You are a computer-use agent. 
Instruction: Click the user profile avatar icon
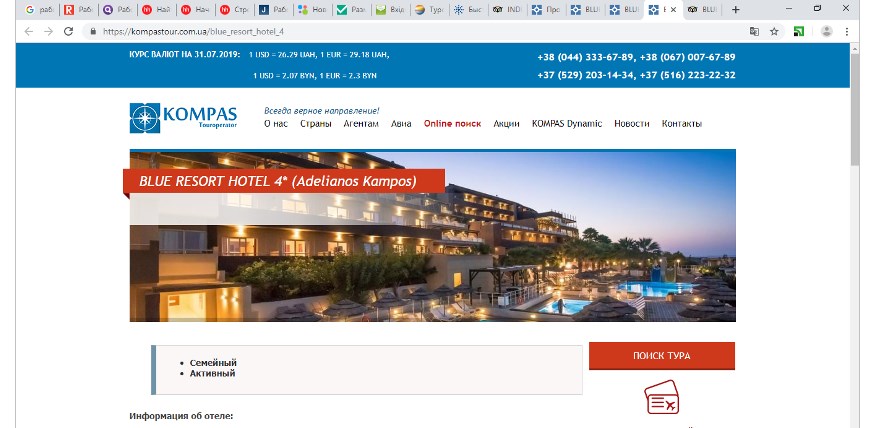pos(826,32)
